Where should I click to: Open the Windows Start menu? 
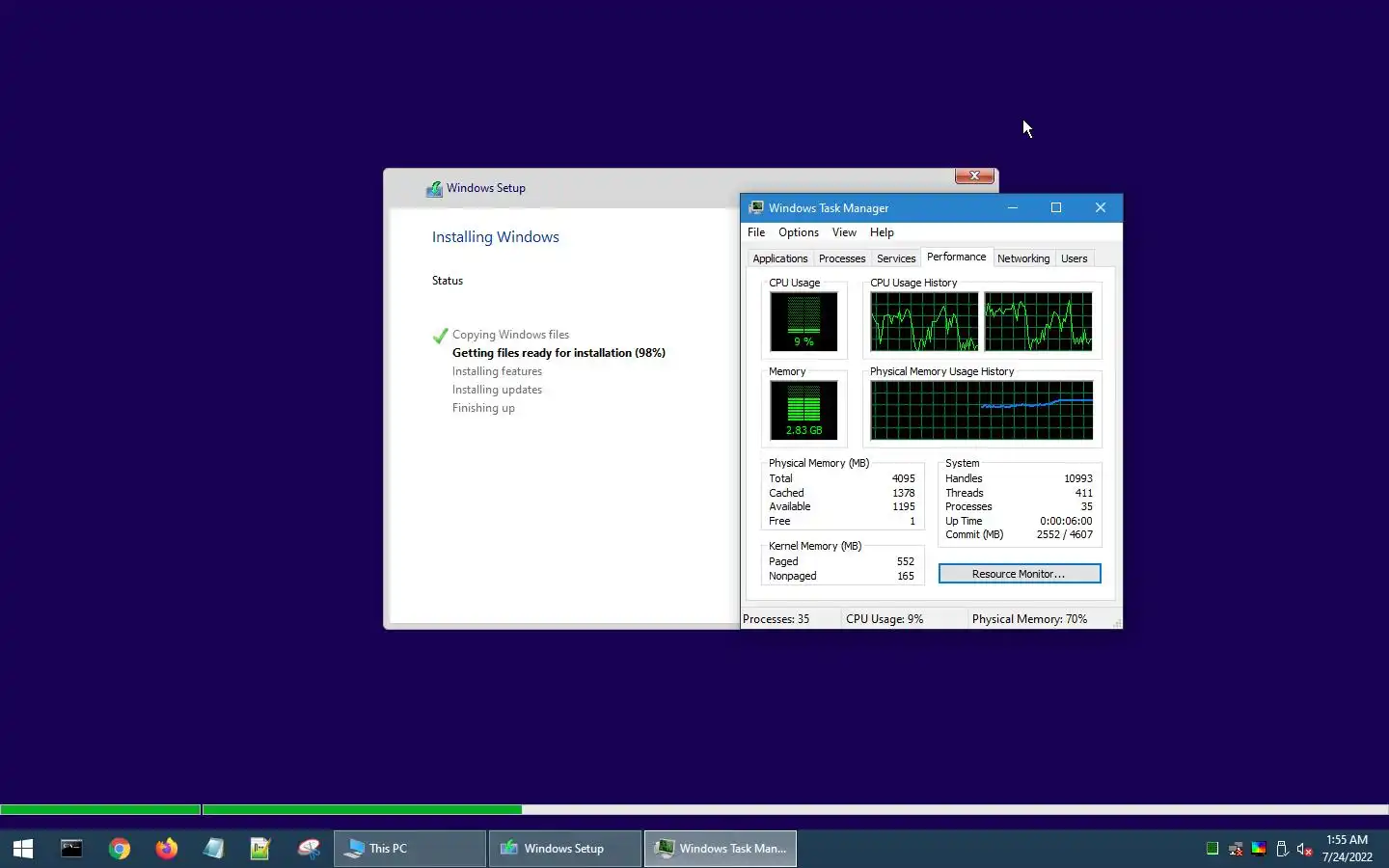[23, 849]
